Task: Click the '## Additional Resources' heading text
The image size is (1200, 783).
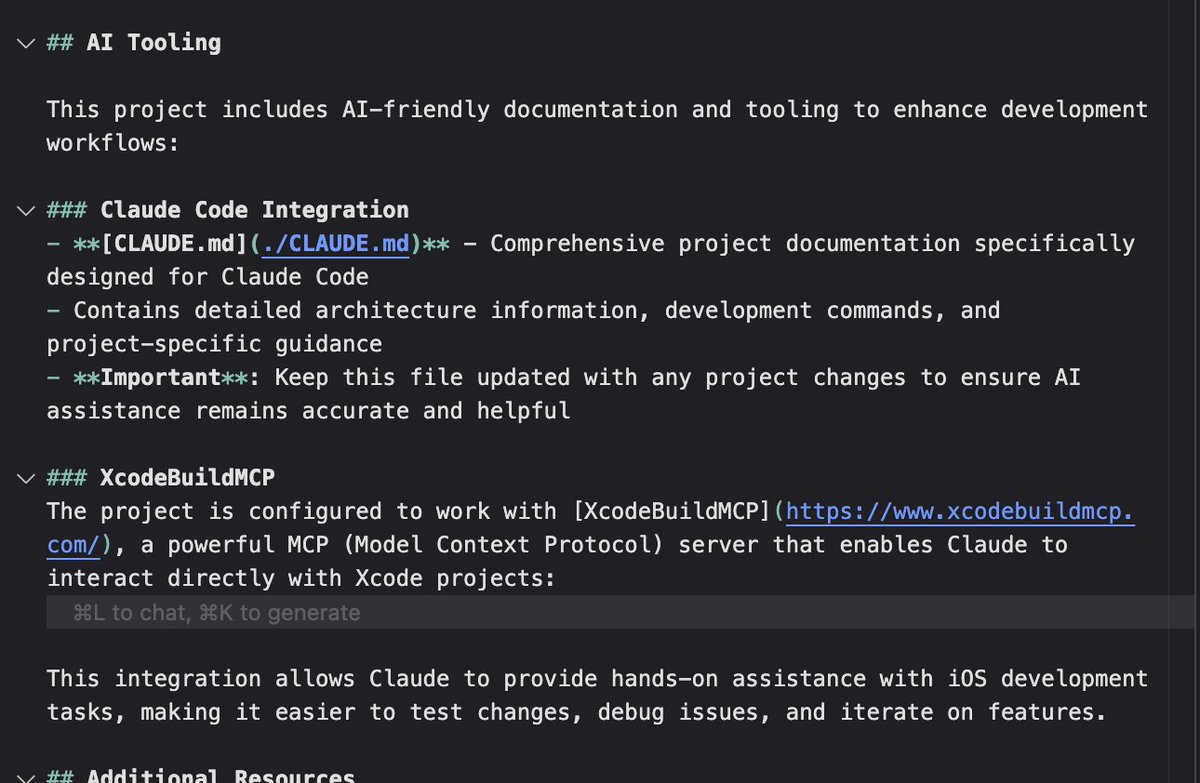Action: tap(201, 777)
